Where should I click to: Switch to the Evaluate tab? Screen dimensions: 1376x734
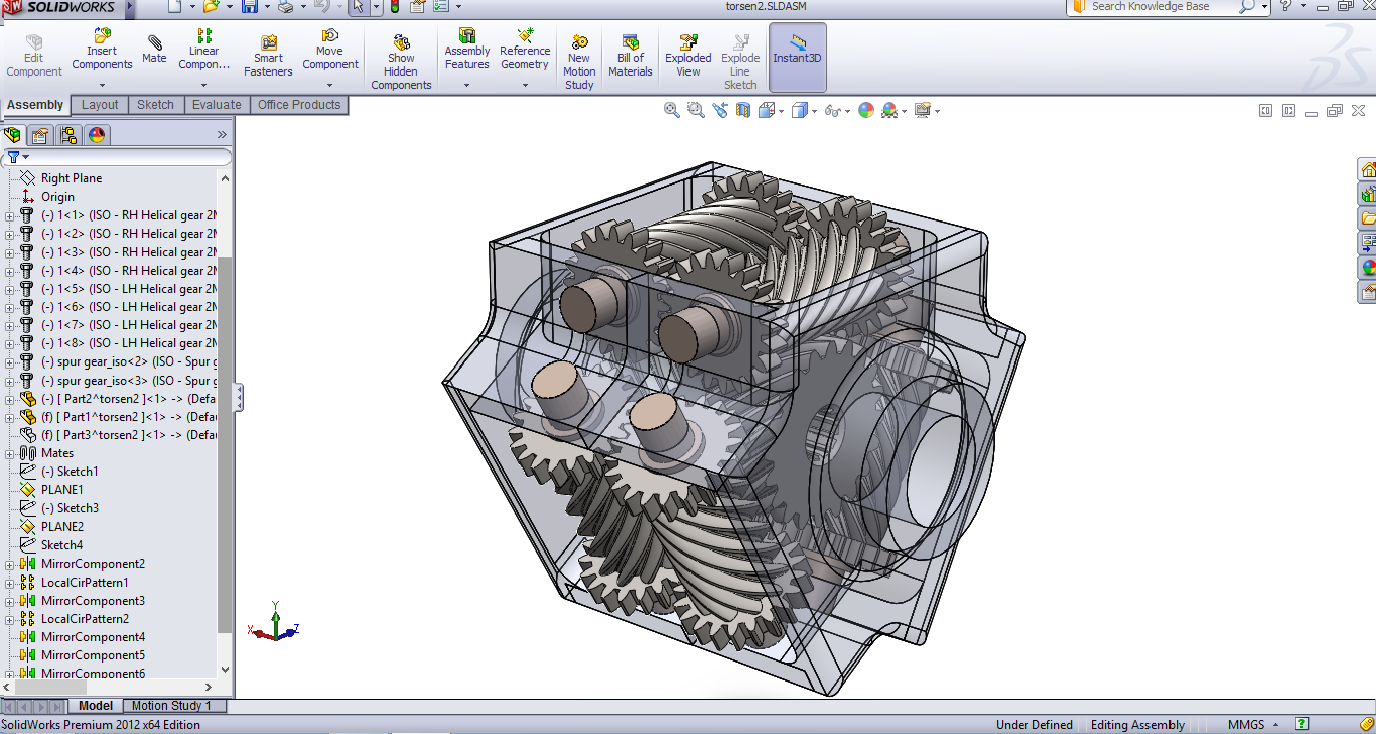click(217, 105)
